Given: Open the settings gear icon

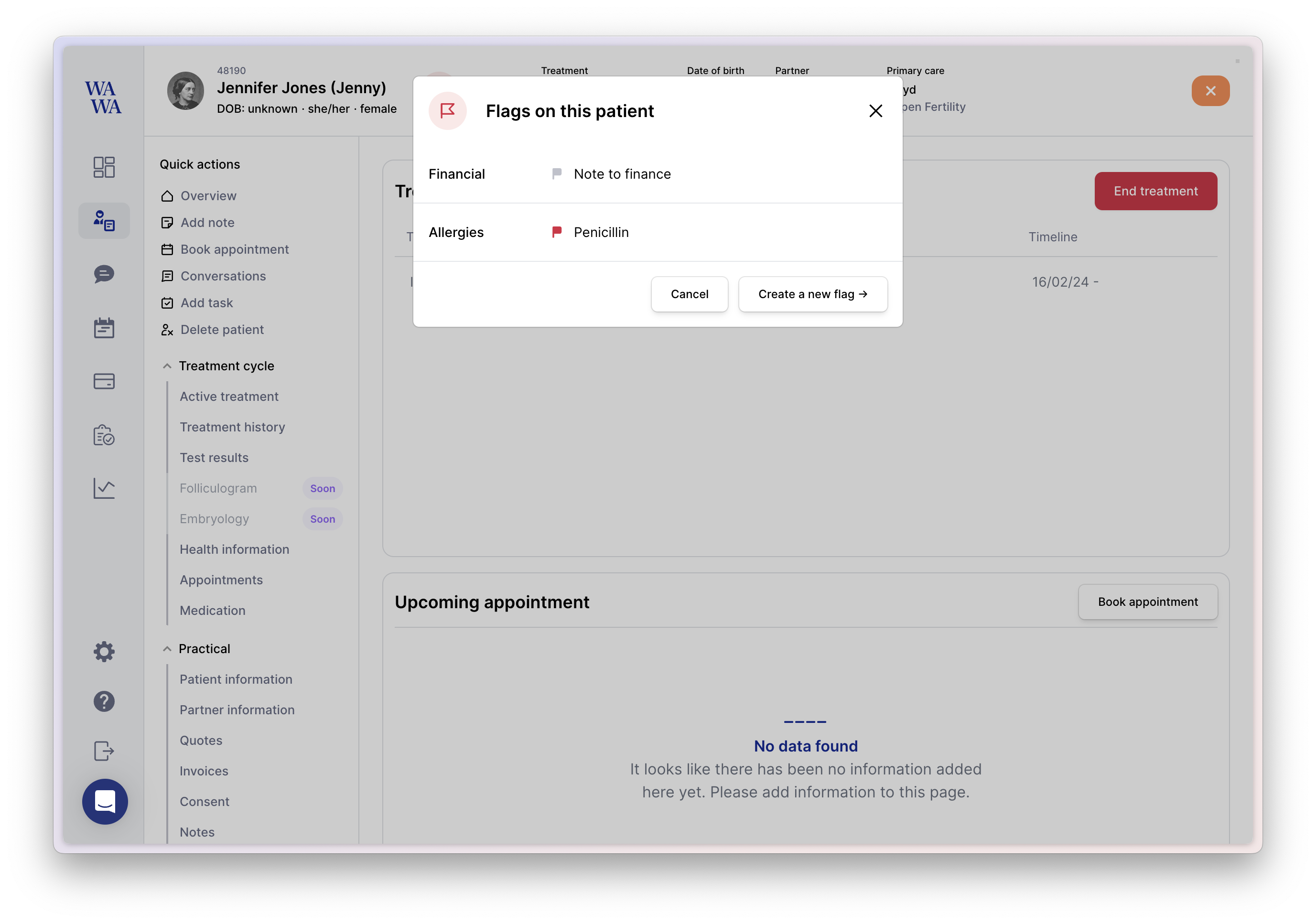Looking at the screenshot, I should click(x=104, y=652).
